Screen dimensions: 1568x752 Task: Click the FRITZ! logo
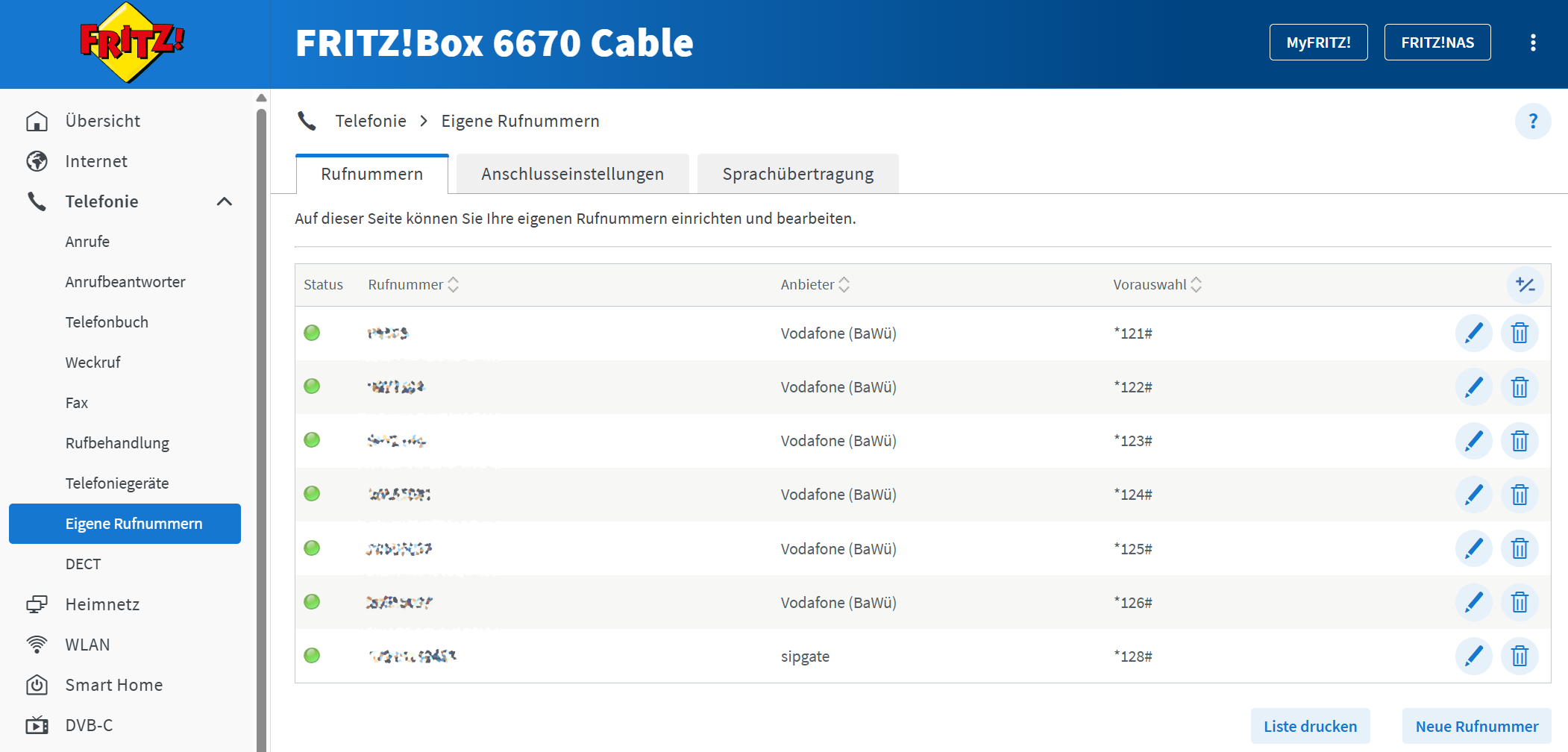(133, 43)
